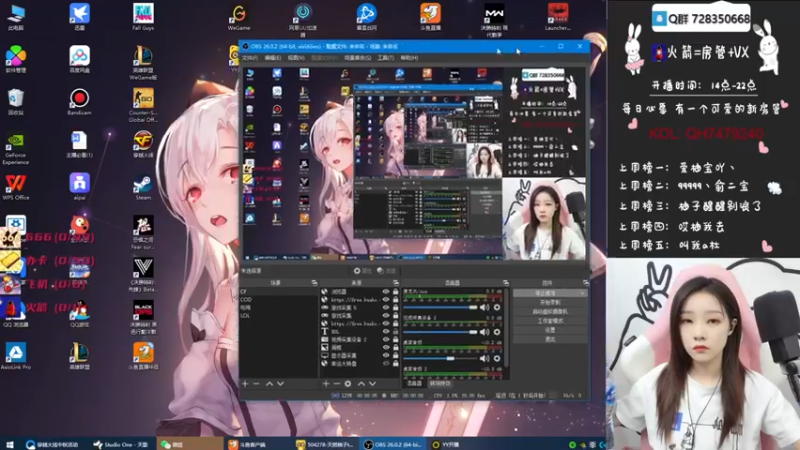Adjust the 麦克风/Aux volume slider

tap(440, 307)
